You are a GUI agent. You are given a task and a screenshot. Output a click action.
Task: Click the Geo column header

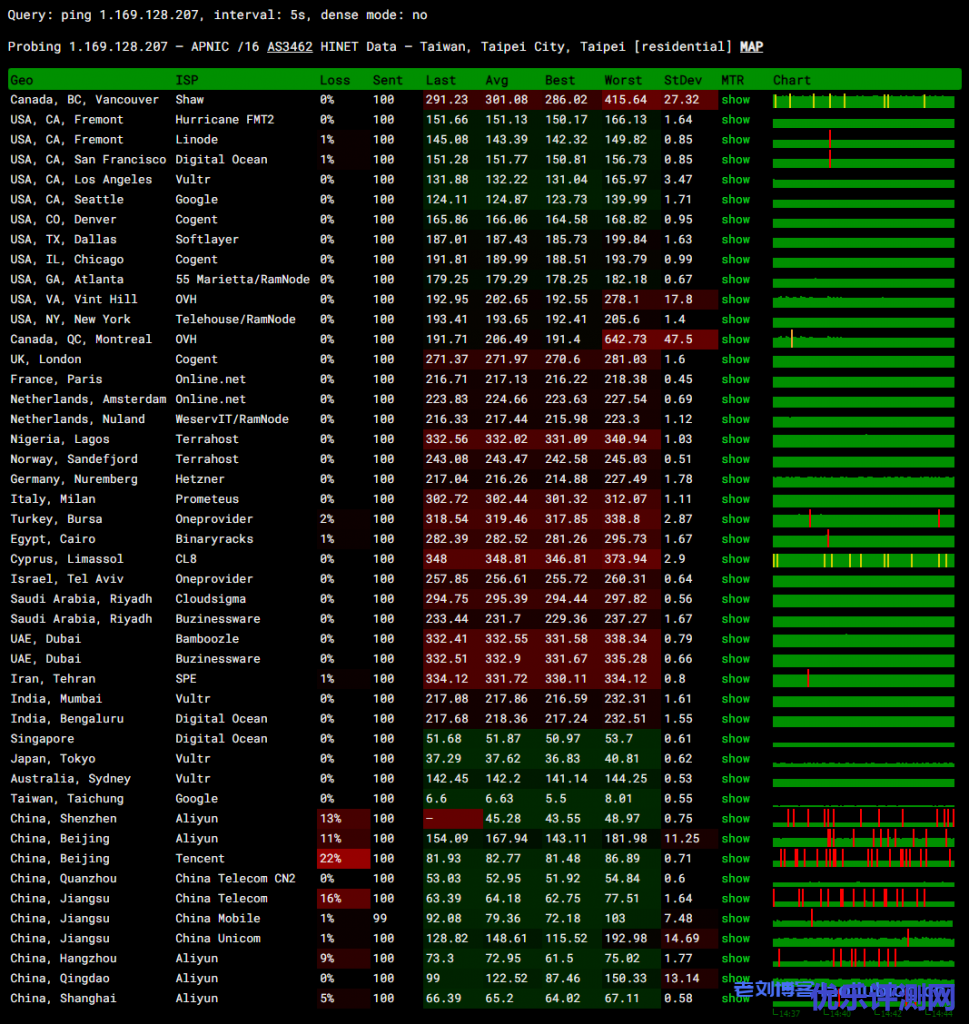(x=22, y=80)
